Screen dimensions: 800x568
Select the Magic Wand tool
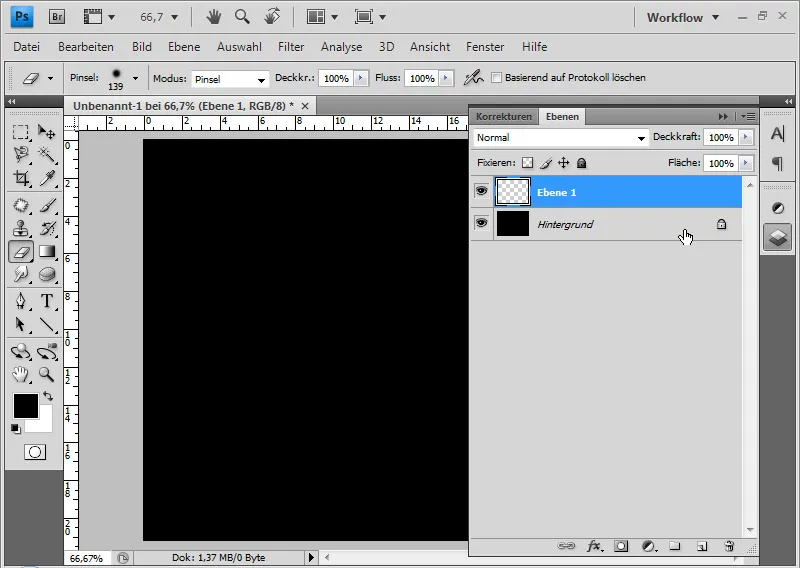(46, 155)
